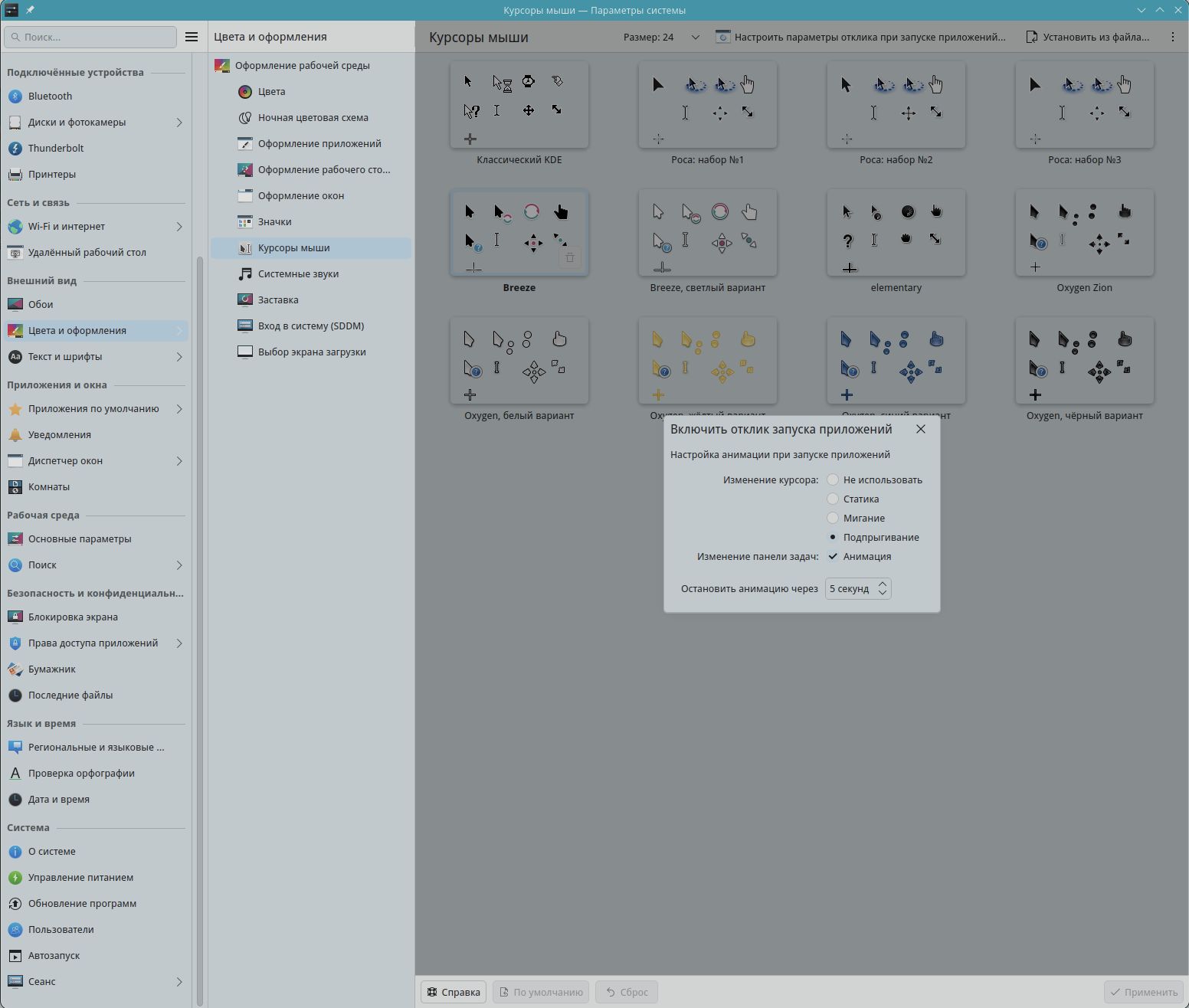
Task: Go to 'Вход в систему (SDDM)' page
Action: (310, 326)
